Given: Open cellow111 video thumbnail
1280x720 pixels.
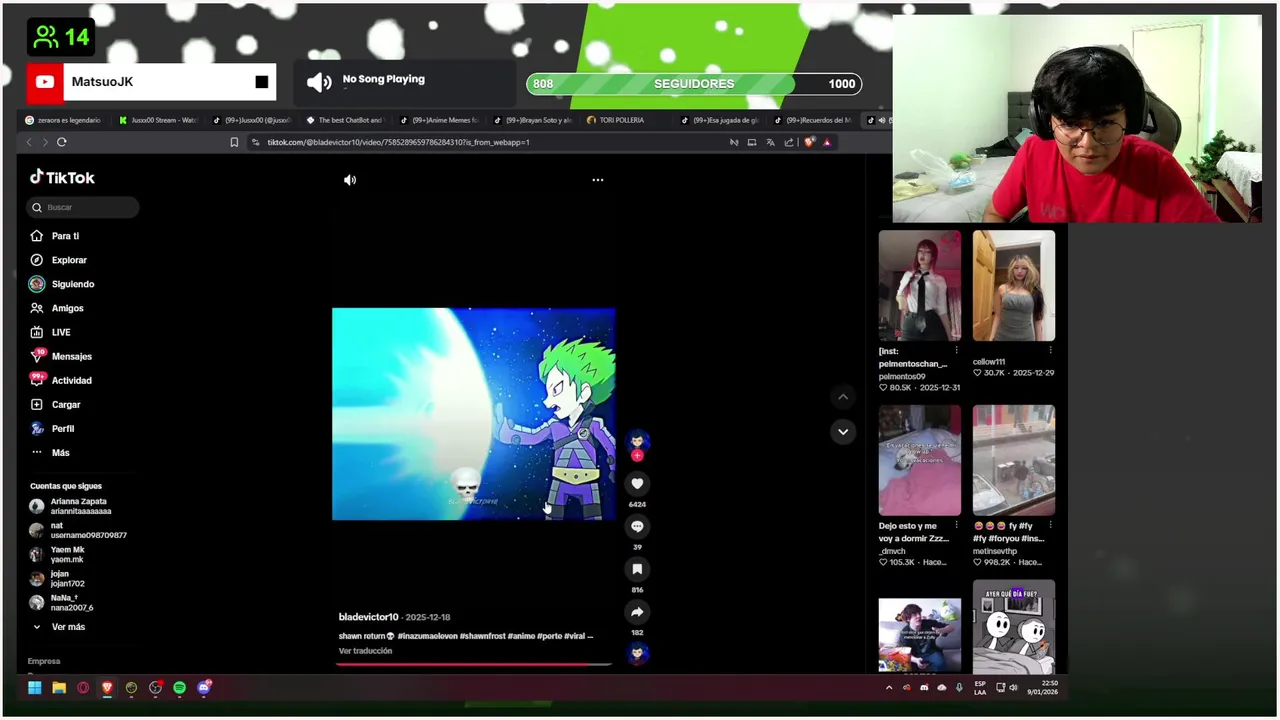Looking at the screenshot, I should click(1013, 286).
